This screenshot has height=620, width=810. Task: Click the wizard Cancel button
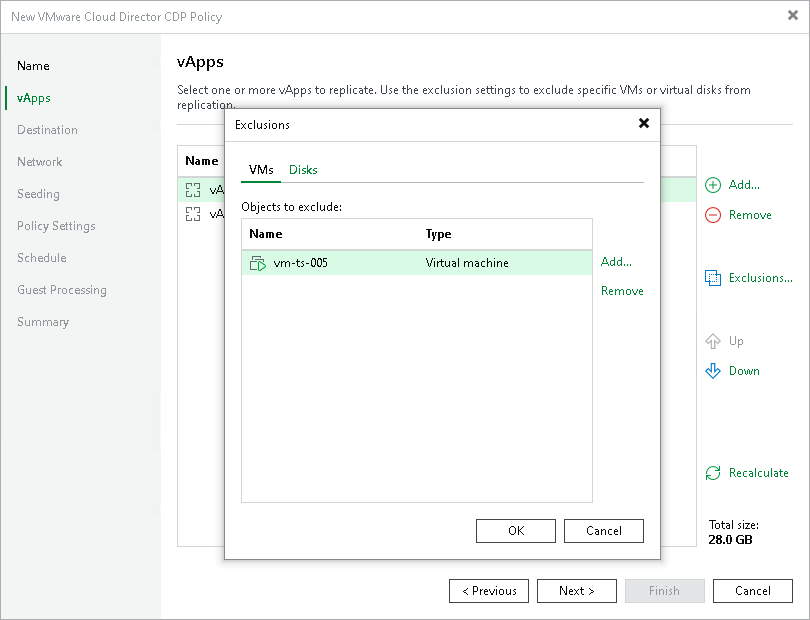[753, 591]
